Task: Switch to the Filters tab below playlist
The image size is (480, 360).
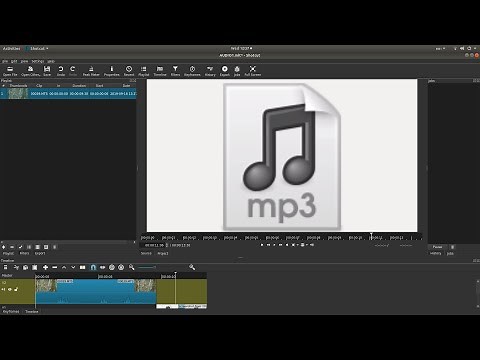Action: (24, 253)
